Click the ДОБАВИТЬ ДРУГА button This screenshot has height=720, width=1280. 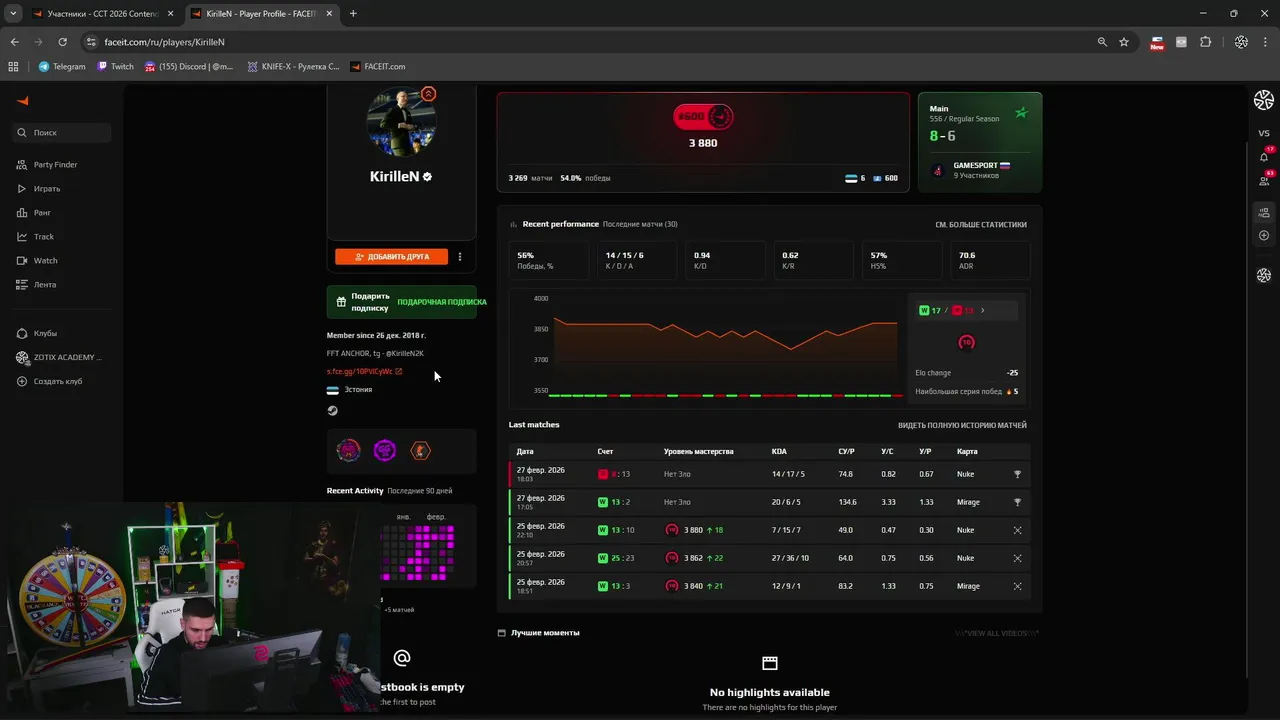tap(391, 257)
